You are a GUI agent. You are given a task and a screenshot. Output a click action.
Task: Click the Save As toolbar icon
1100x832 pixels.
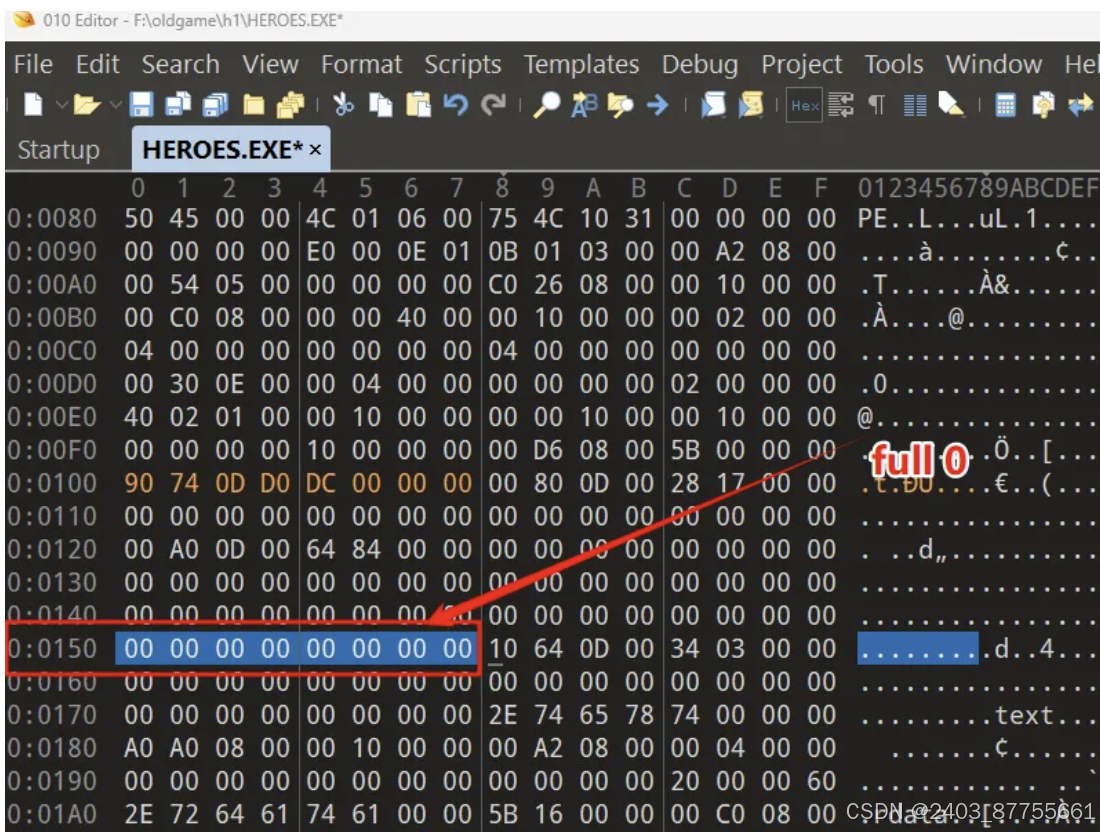pyautogui.click(x=178, y=105)
